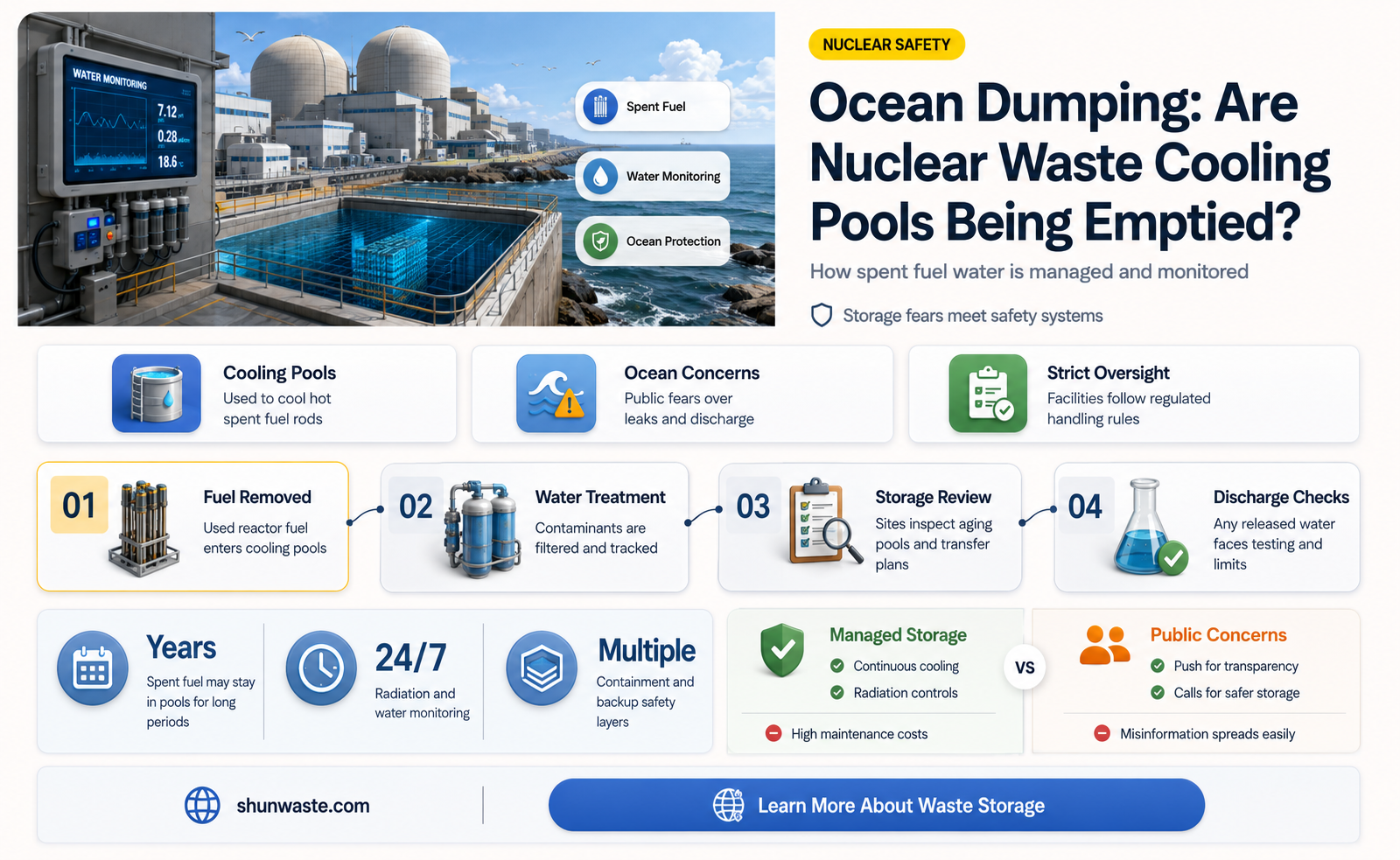Select the Spent Fuel pill label

click(x=653, y=107)
